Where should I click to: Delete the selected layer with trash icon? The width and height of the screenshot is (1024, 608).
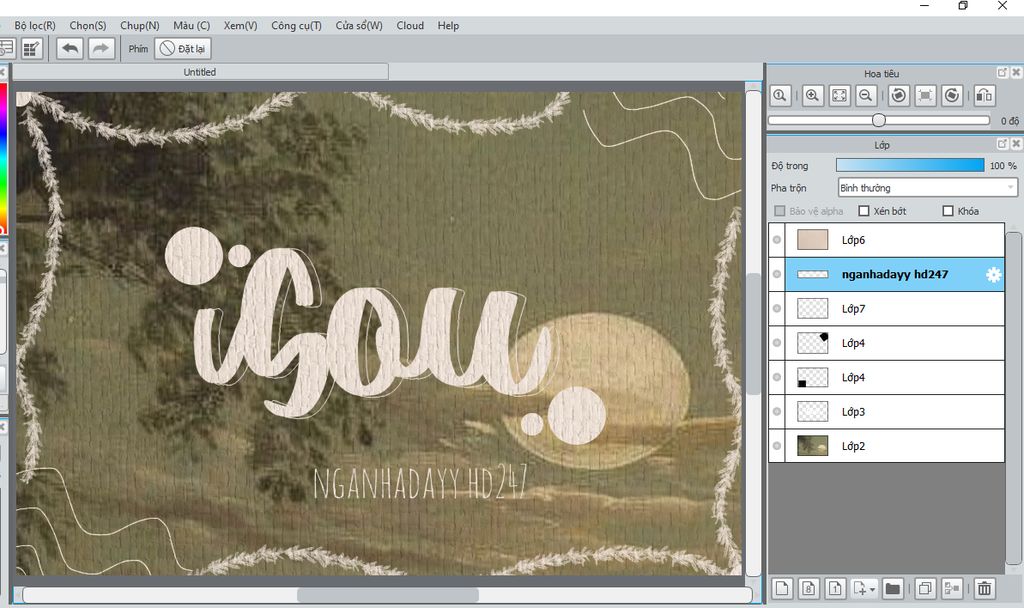point(984,588)
